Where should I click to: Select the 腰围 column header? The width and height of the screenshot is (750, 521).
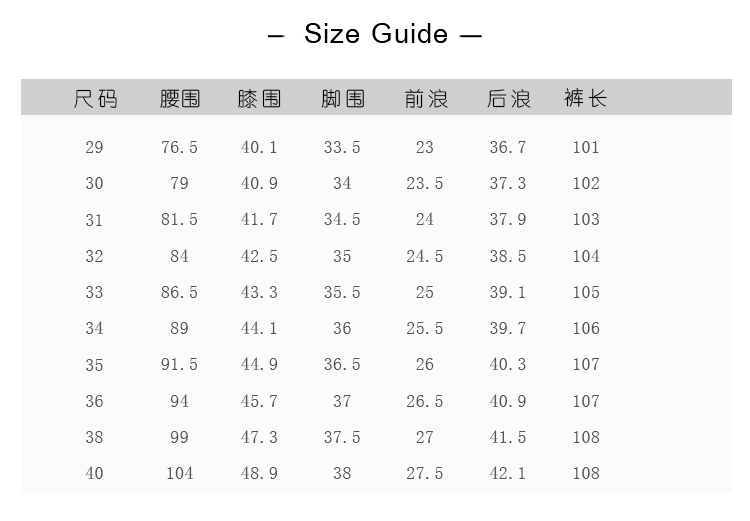180,99
